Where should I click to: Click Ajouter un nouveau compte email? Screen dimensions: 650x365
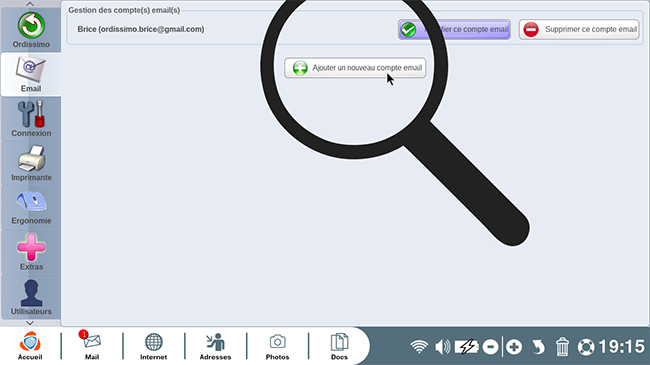[x=355, y=68]
